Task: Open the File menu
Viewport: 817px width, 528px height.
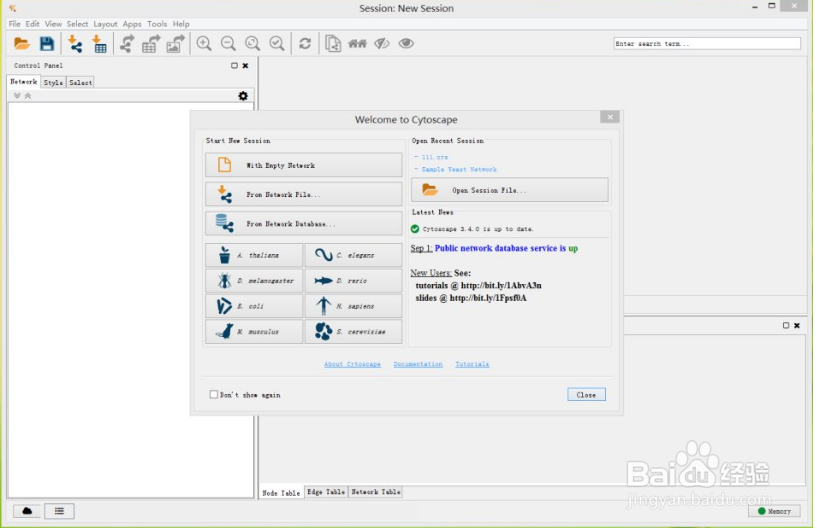Action: click(15, 24)
